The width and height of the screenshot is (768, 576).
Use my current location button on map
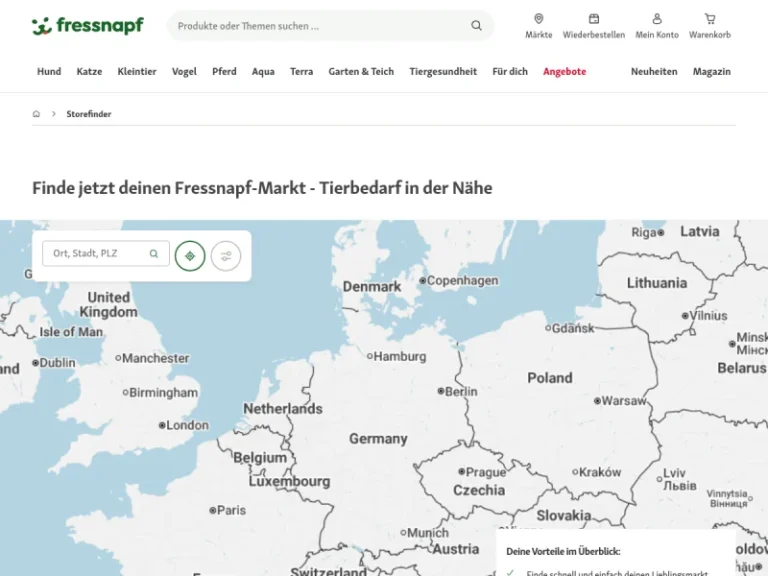click(x=190, y=256)
